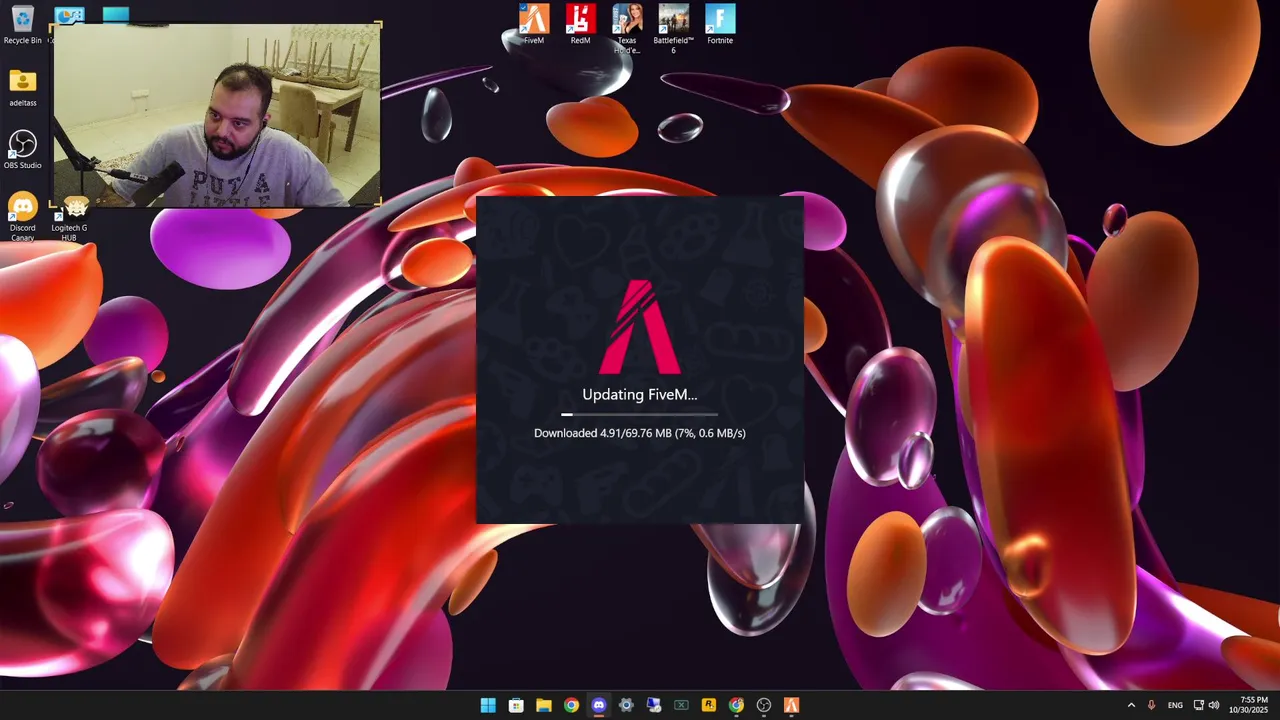Open Settings gear in the taskbar
The image size is (1280, 720).
pyautogui.click(x=626, y=705)
